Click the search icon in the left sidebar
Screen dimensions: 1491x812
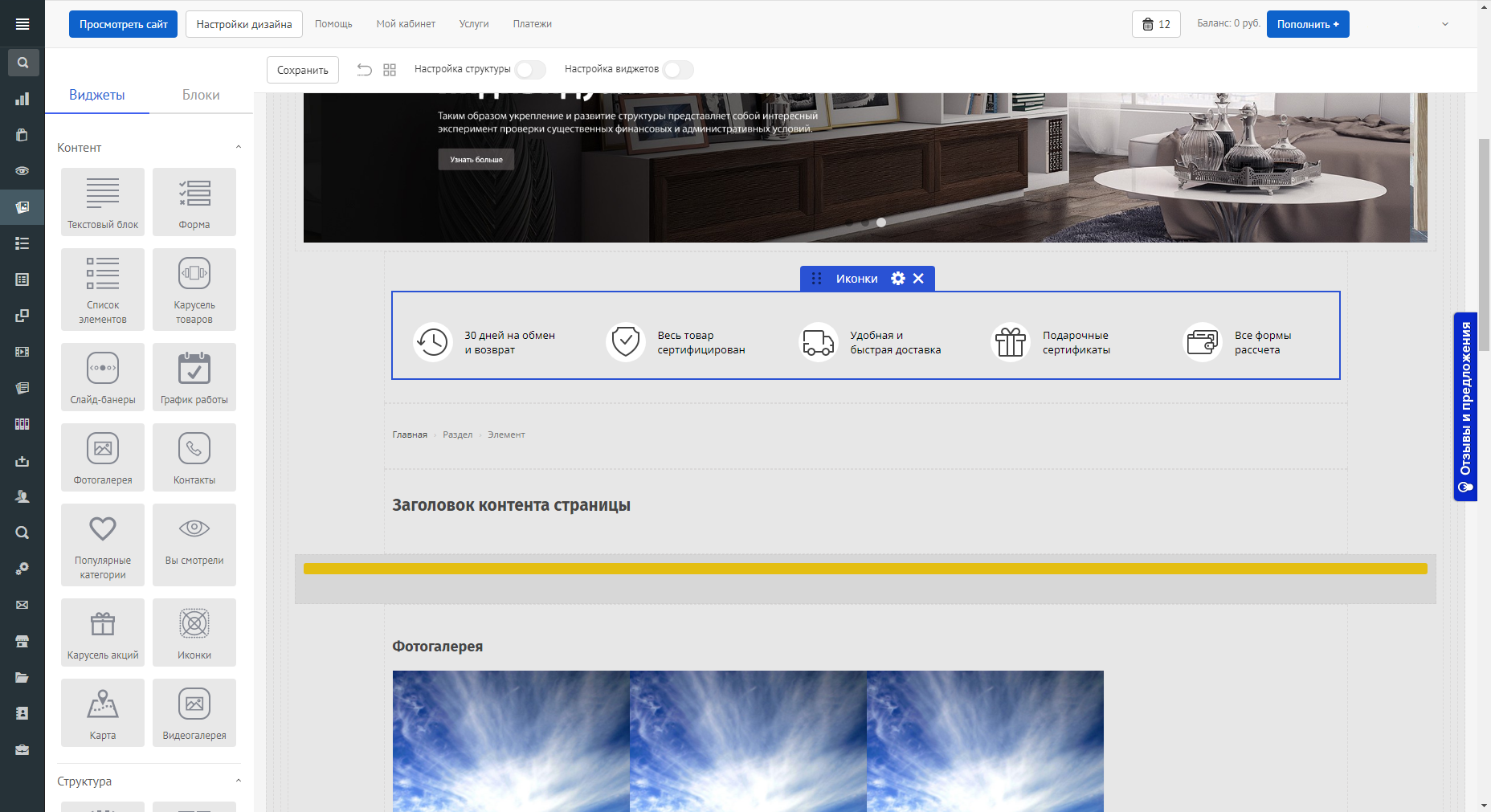(x=22, y=62)
